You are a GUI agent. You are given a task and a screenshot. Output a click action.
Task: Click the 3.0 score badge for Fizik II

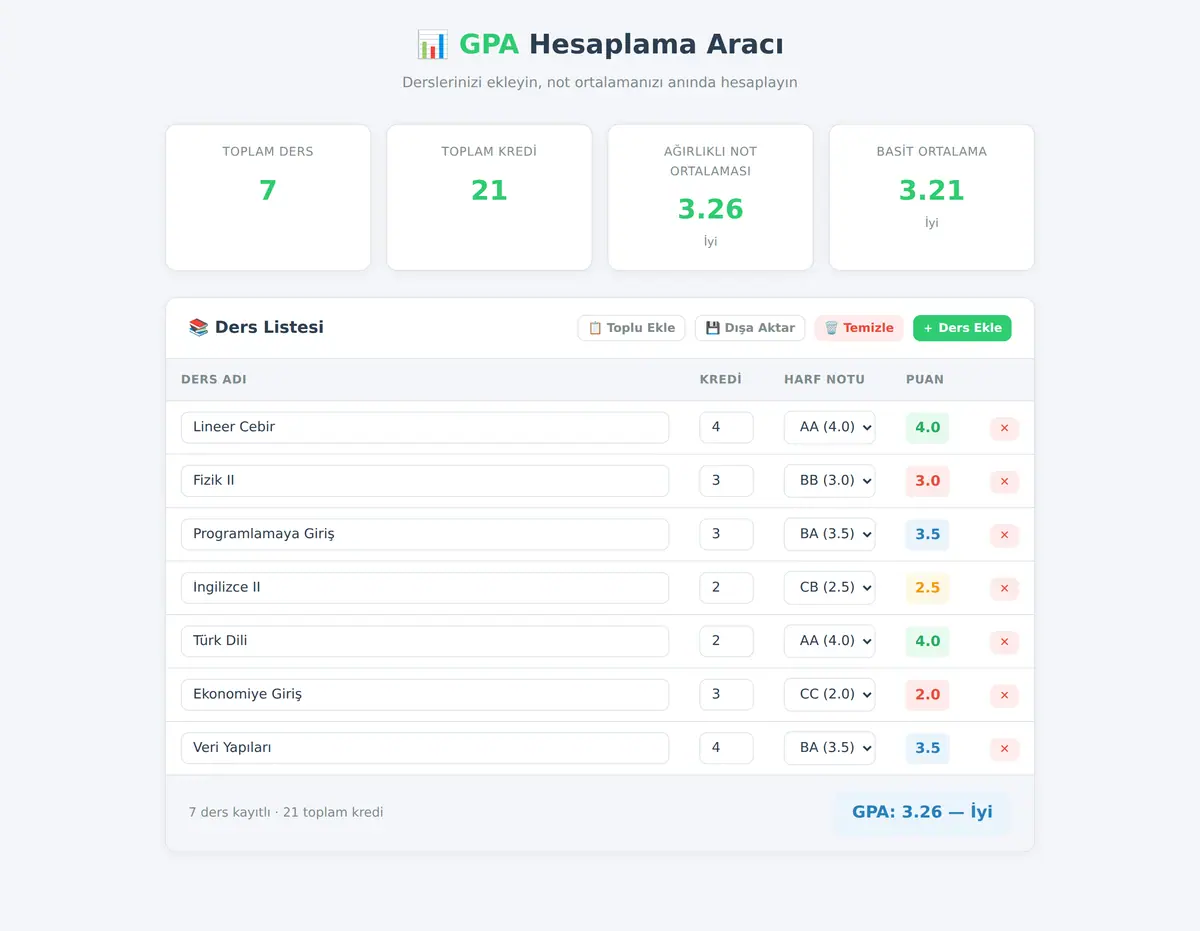coord(927,481)
